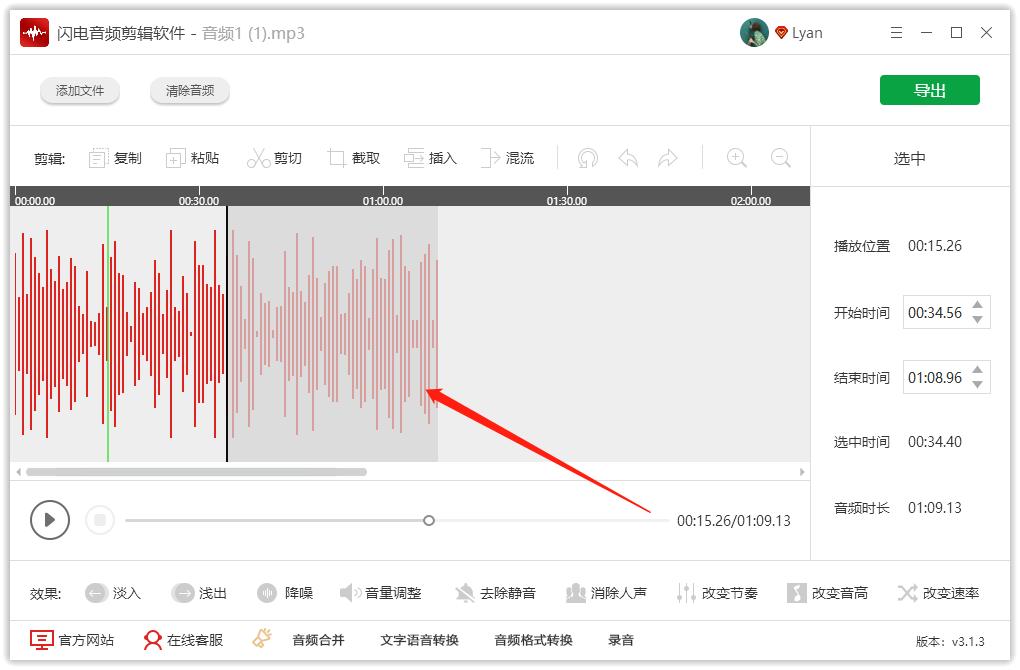Viewport: 1020px width, 670px height.
Task: Click 添加文件 to add a file
Action: (x=79, y=89)
